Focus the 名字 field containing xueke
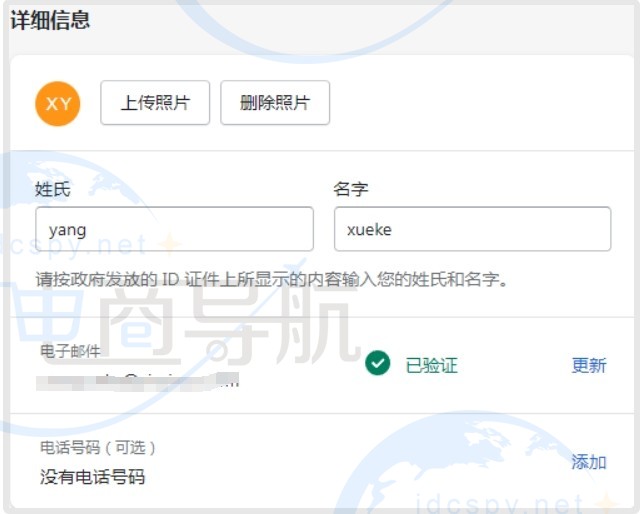This screenshot has width=640, height=514. coord(472,229)
